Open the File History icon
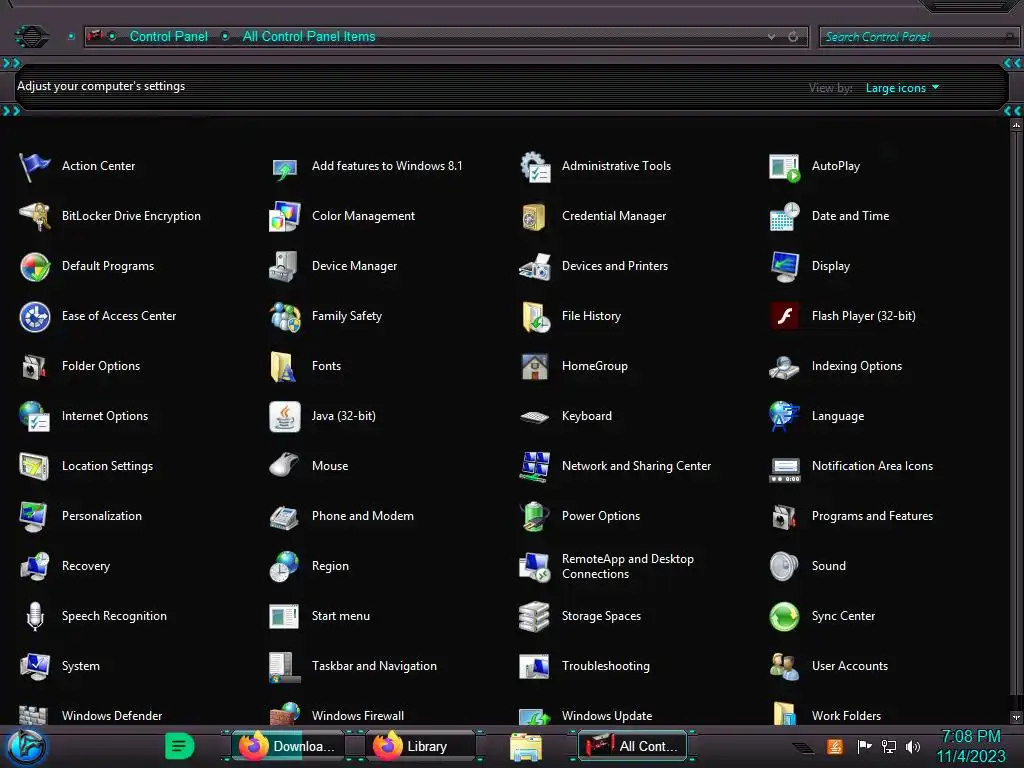The image size is (1024, 768). 535,317
